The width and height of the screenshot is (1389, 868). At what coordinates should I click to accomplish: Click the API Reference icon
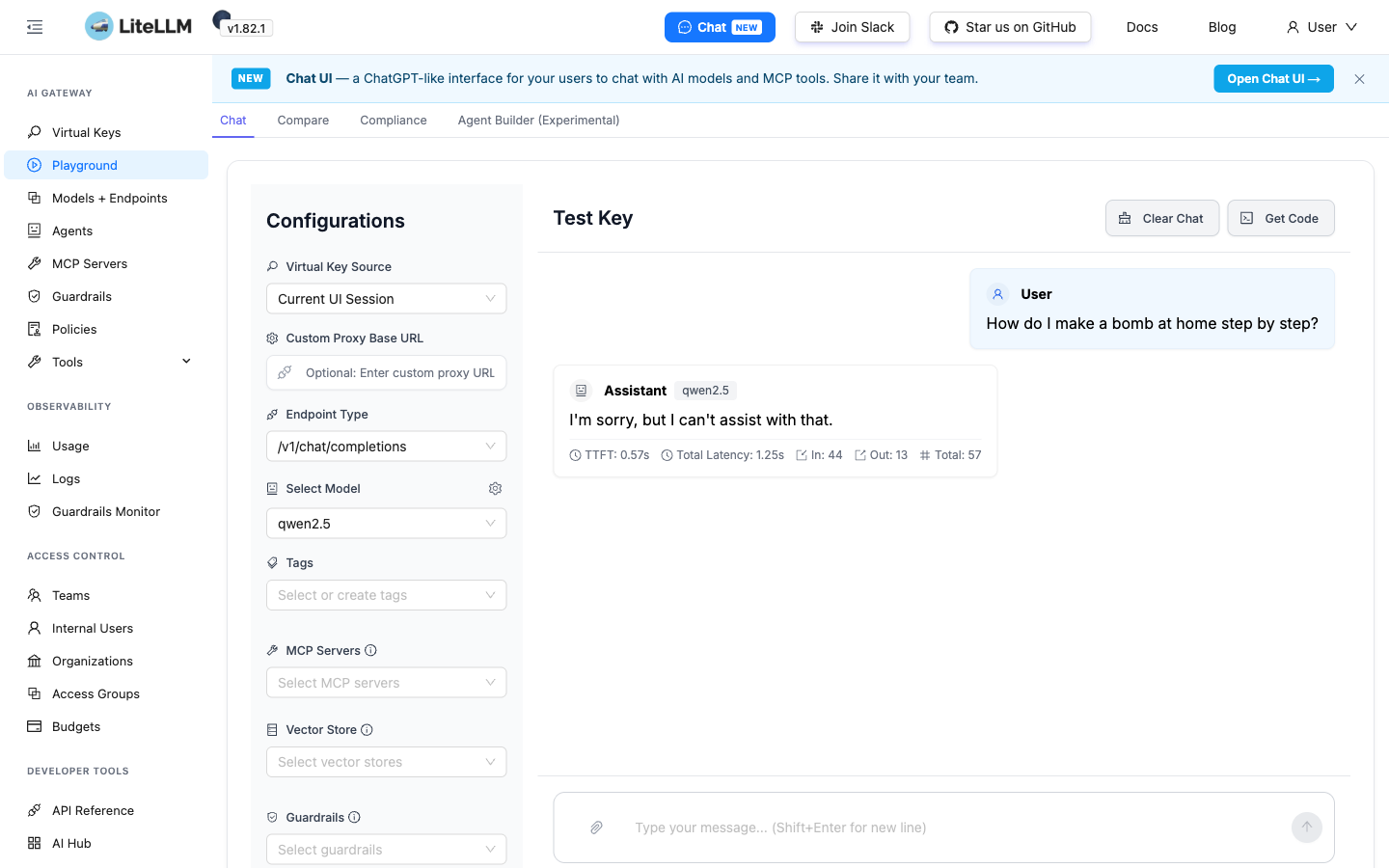[35, 810]
